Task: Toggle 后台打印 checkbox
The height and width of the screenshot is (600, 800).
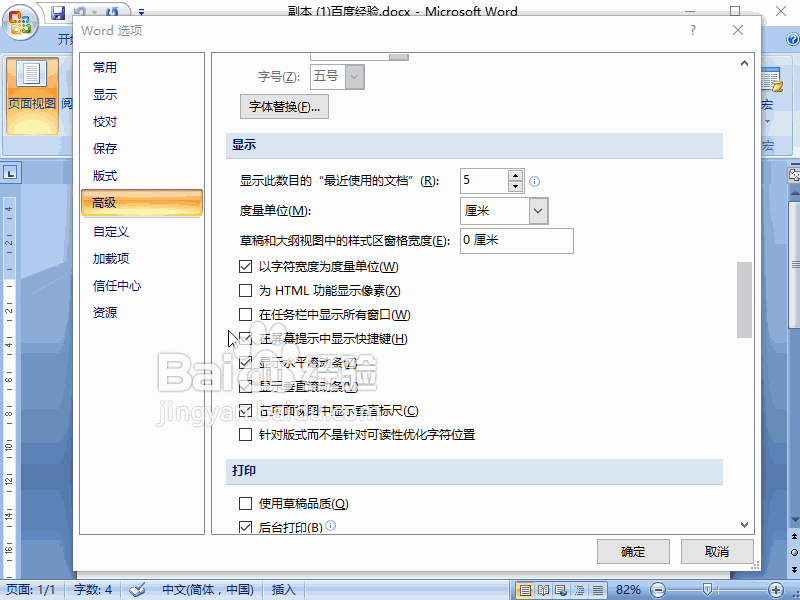Action: 245,527
